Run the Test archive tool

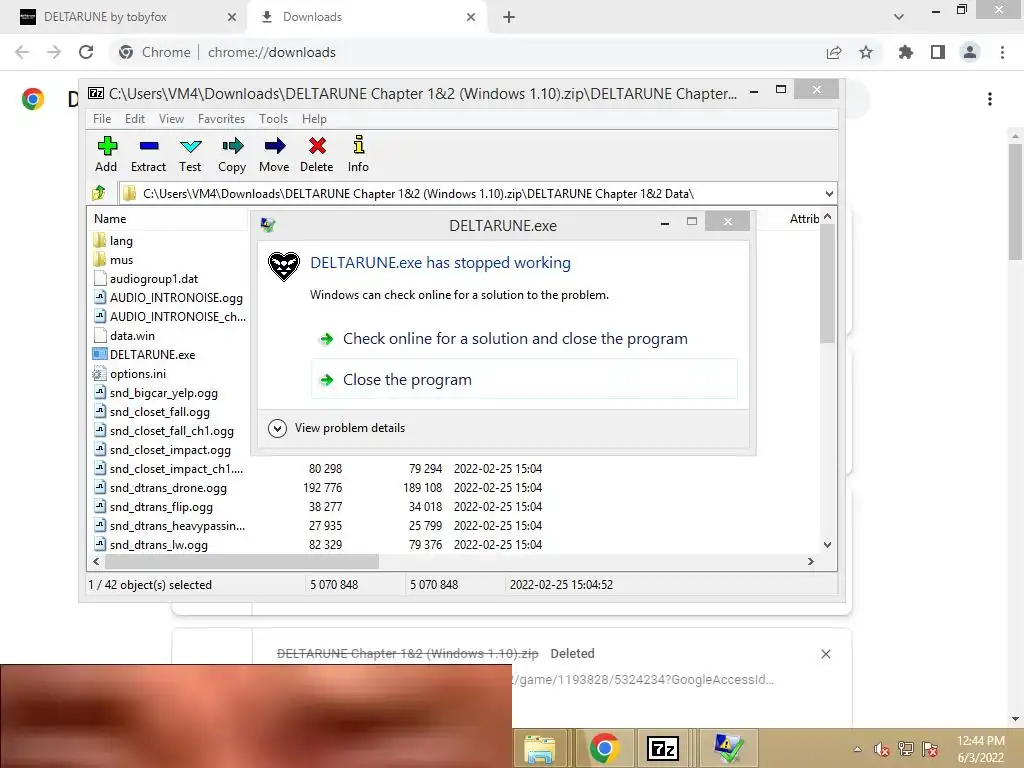pos(191,146)
